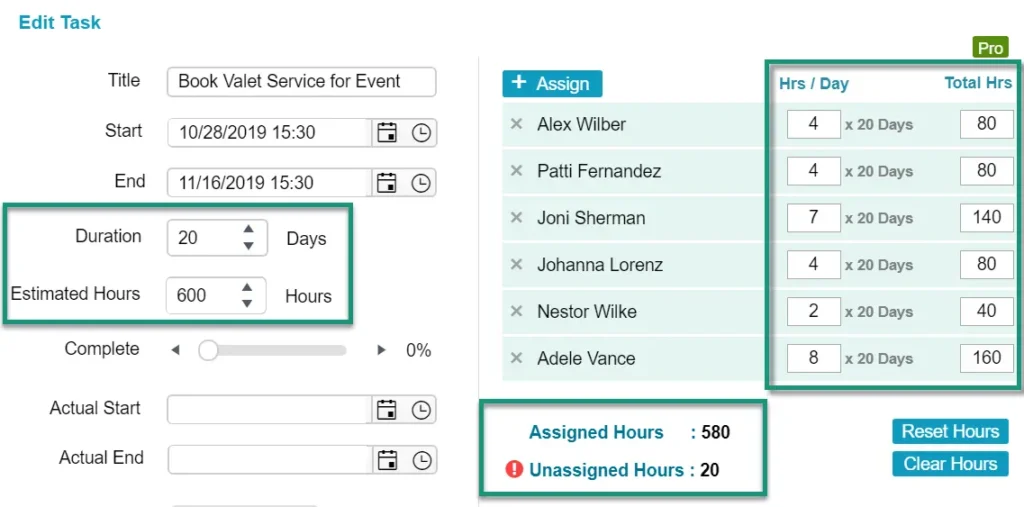1024x507 pixels.
Task: Increase Estimated Hours with up arrow
Action: point(248,287)
